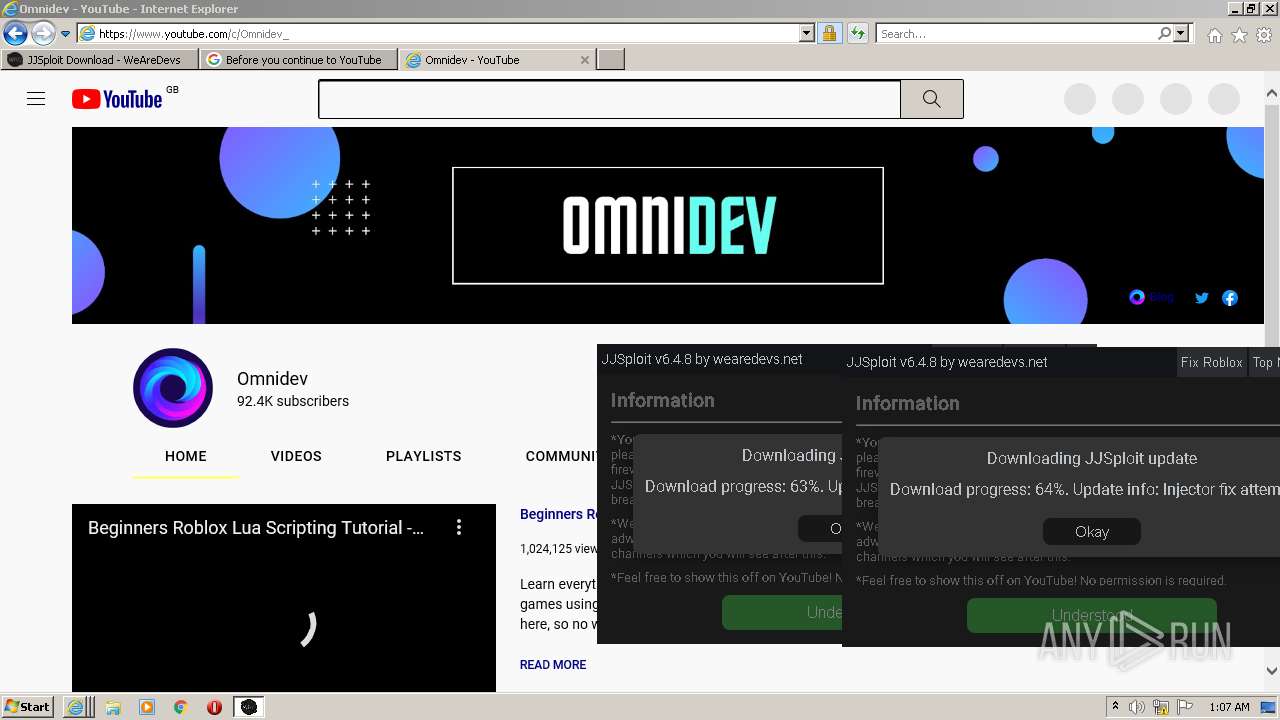Switch to JJSploit app in the taskbar

tap(249, 707)
